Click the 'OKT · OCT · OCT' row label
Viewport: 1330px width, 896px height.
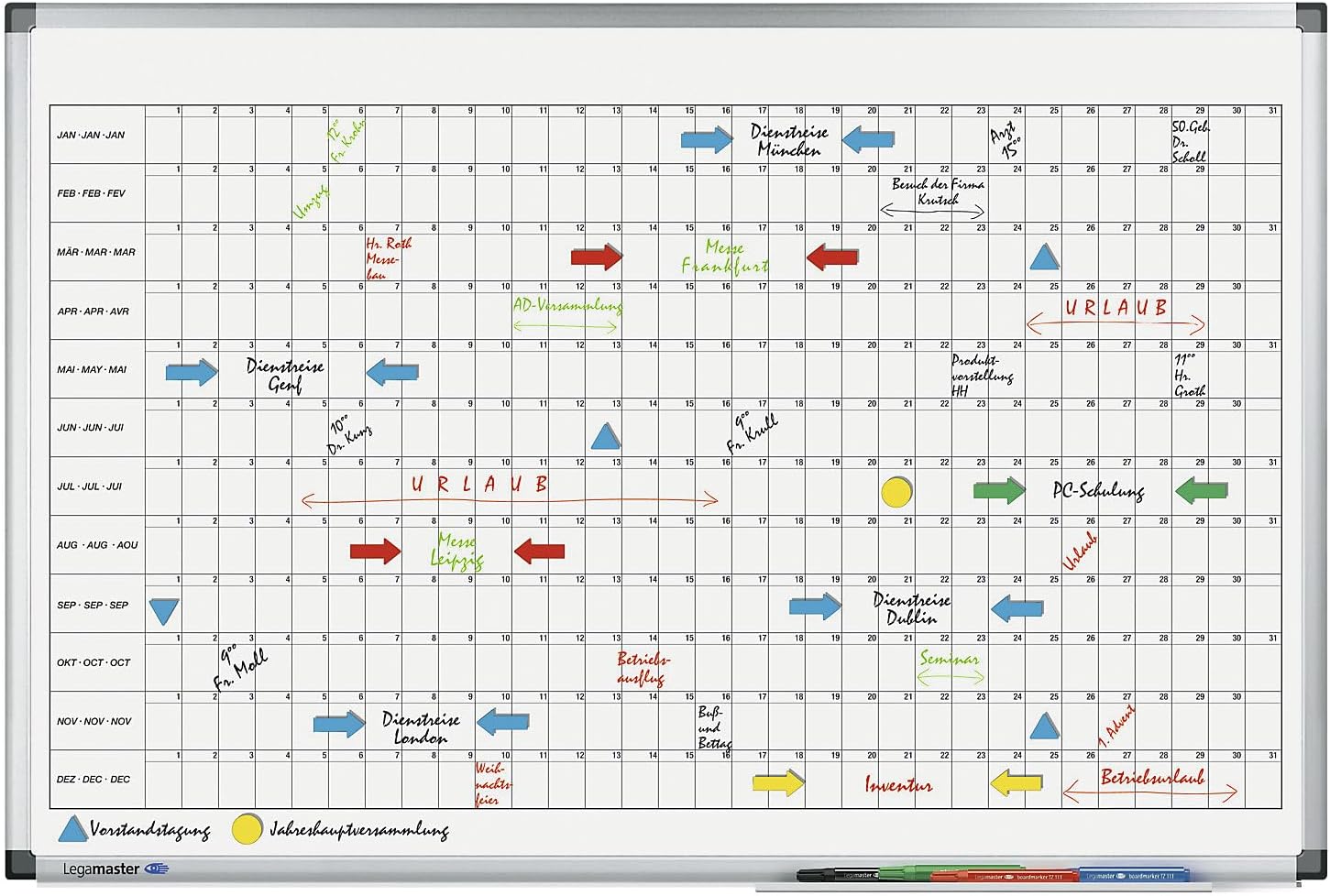tap(93, 662)
